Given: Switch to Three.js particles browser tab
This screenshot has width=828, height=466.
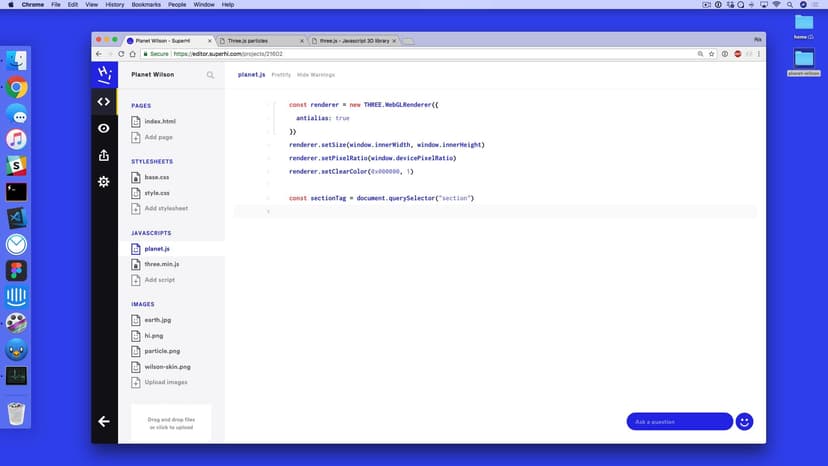Looking at the screenshot, I should 261,41.
